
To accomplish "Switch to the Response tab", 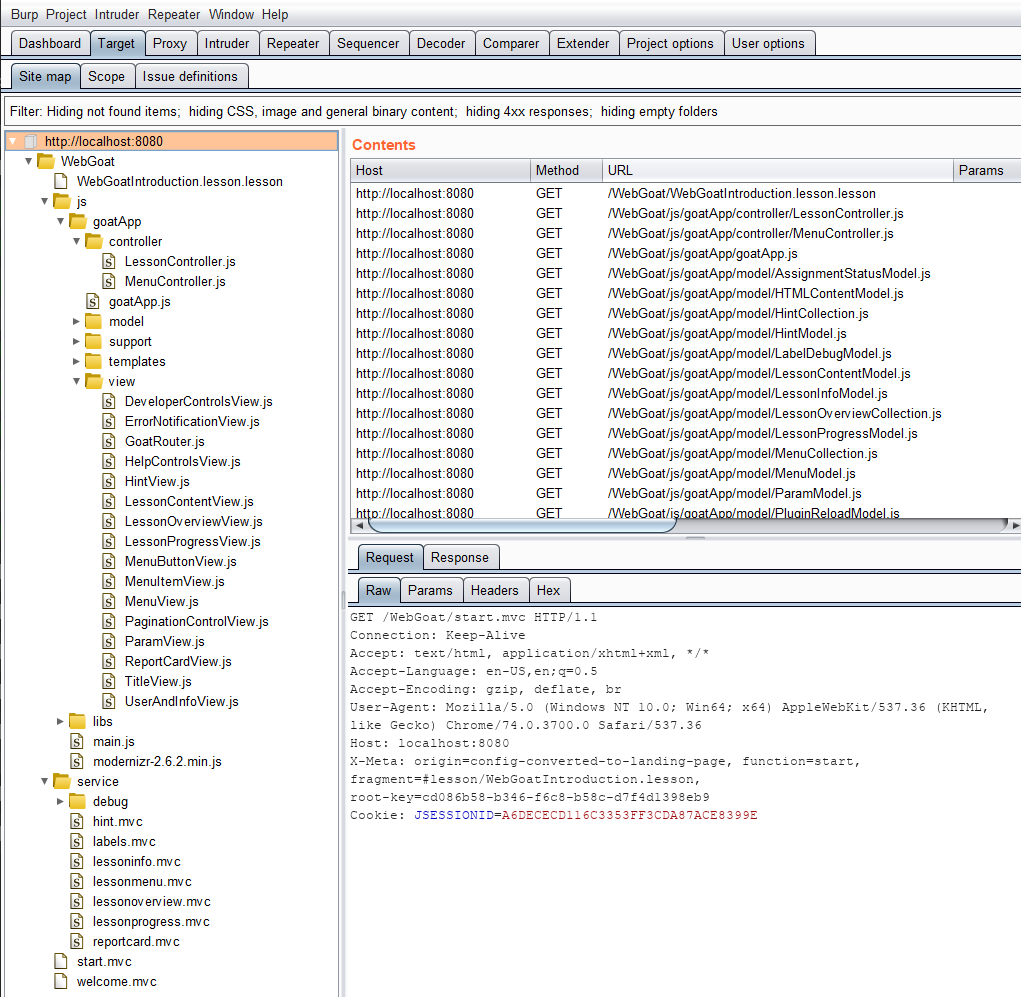I will (460, 557).
